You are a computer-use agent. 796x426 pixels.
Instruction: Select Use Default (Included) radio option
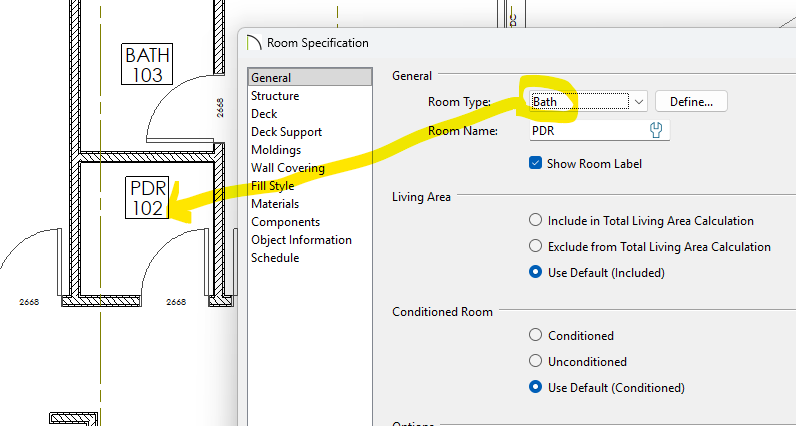pos(536,272)
